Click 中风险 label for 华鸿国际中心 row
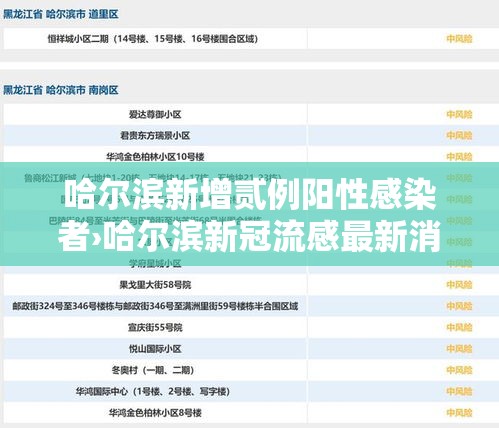 click(459, 391)
